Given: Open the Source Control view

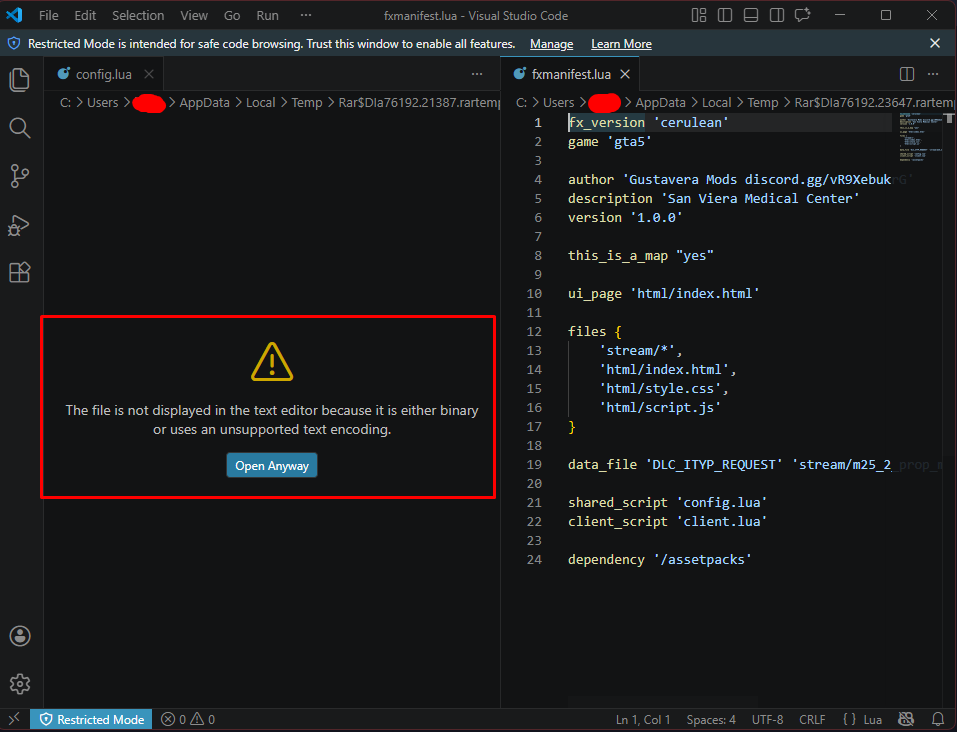Looking at the screenshot, I should (19, 176).
